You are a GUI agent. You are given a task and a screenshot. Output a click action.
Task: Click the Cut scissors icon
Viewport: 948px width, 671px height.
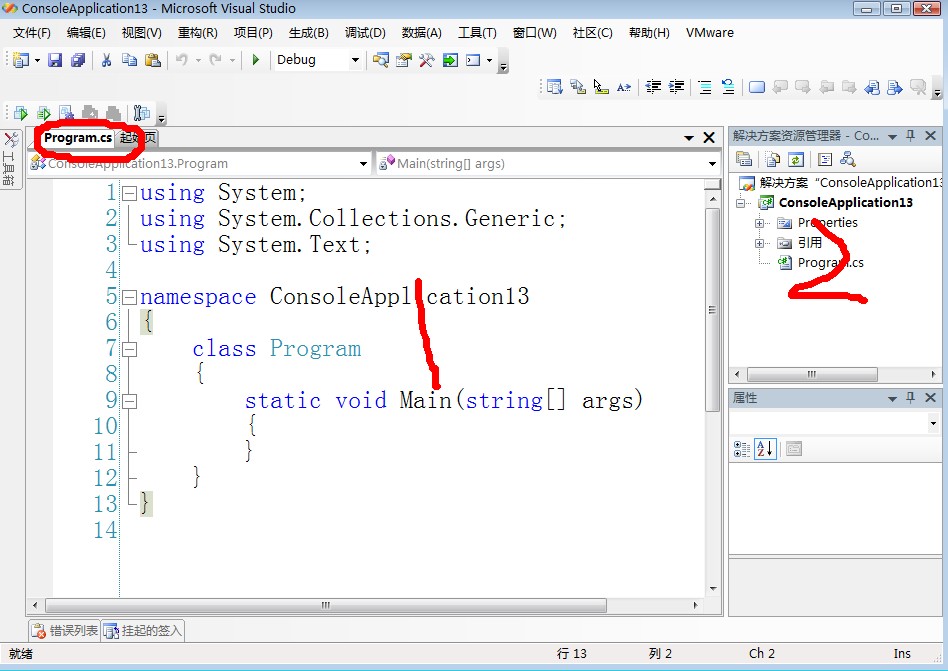coord(106,60)
